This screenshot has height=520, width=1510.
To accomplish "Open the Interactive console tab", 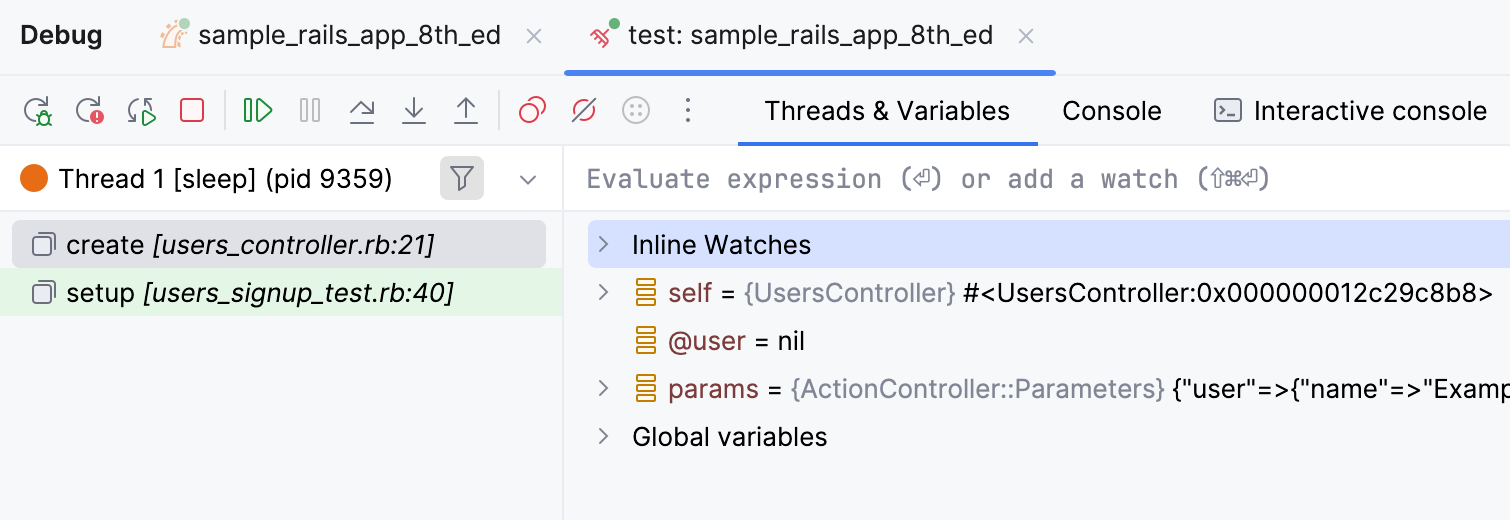I will 1350,111.
